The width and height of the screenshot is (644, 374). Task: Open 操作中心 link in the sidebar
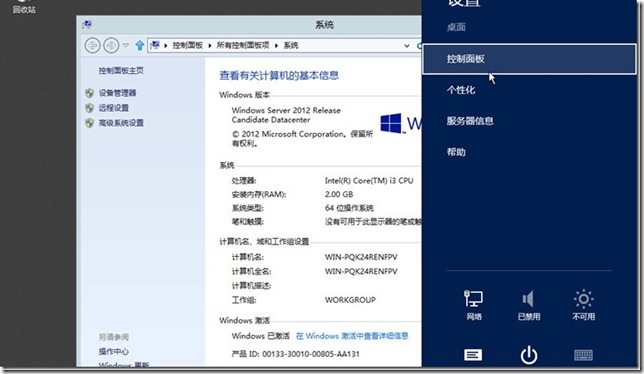(x=113, y=351)
